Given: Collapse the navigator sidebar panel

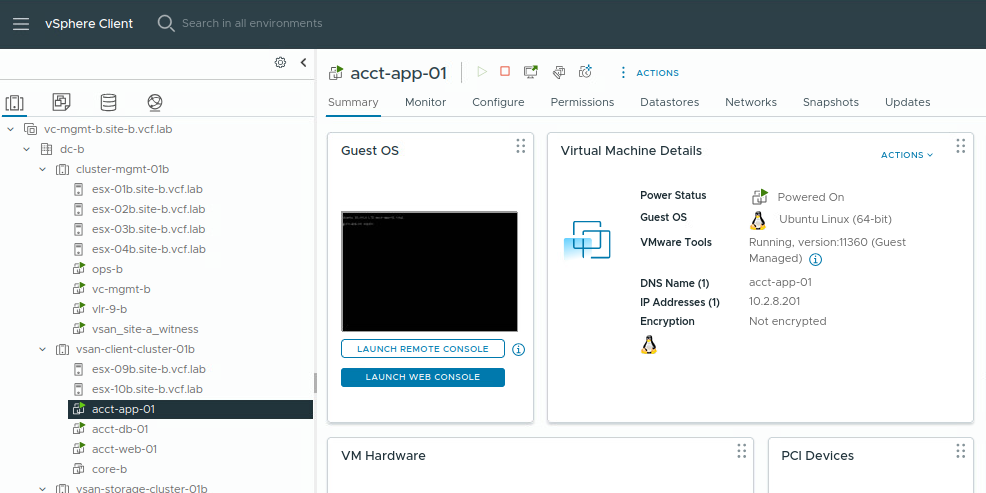Looking at the screenshot, I should (x=303, y=62).
